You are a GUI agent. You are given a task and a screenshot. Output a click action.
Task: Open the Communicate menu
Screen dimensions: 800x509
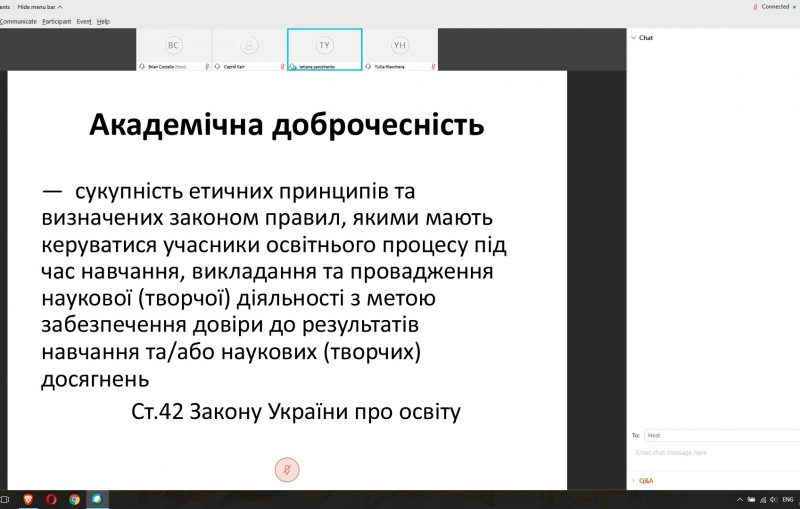pyautogui.click(x=18, y=21)
